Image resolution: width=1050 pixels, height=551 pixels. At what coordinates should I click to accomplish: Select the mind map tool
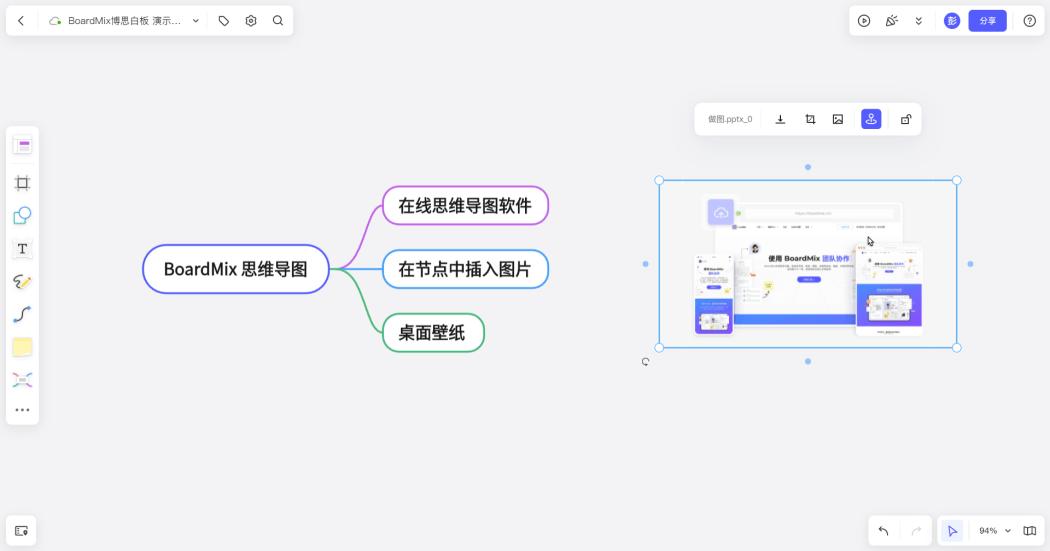point(22,380)
